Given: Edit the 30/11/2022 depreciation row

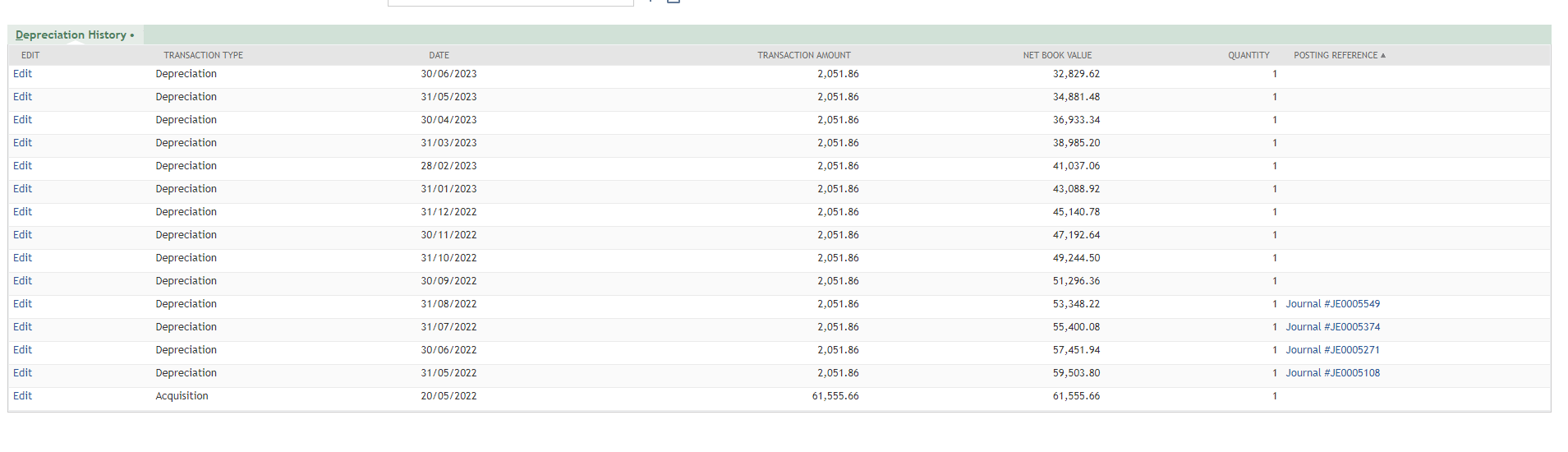Looking at the screenshot, I should [x=22, y=235].
